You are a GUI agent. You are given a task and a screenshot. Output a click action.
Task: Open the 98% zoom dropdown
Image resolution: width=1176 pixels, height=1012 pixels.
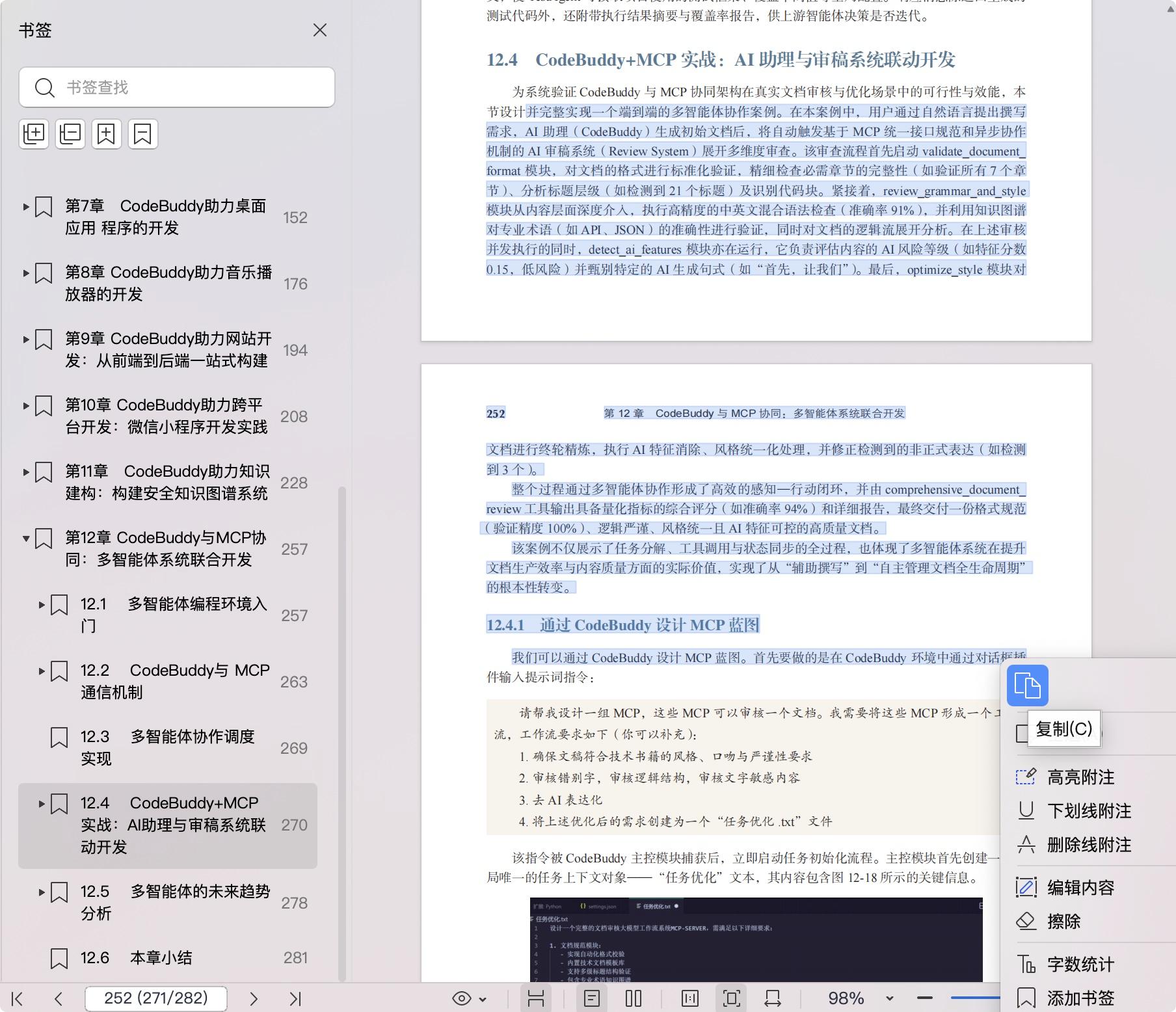tap(889, 999)
